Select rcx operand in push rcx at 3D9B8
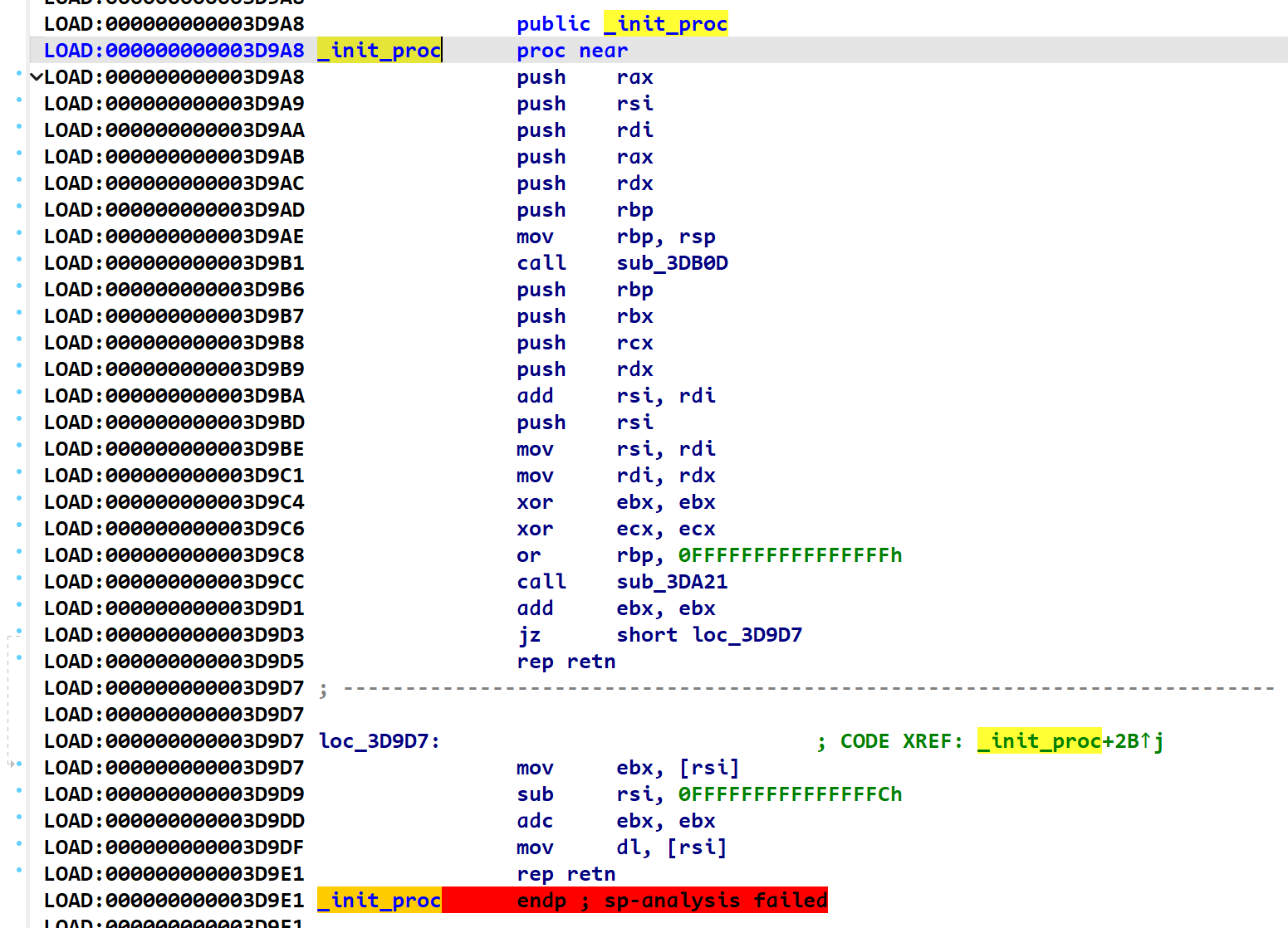The image size is (1288, 928). click(635, 343)
